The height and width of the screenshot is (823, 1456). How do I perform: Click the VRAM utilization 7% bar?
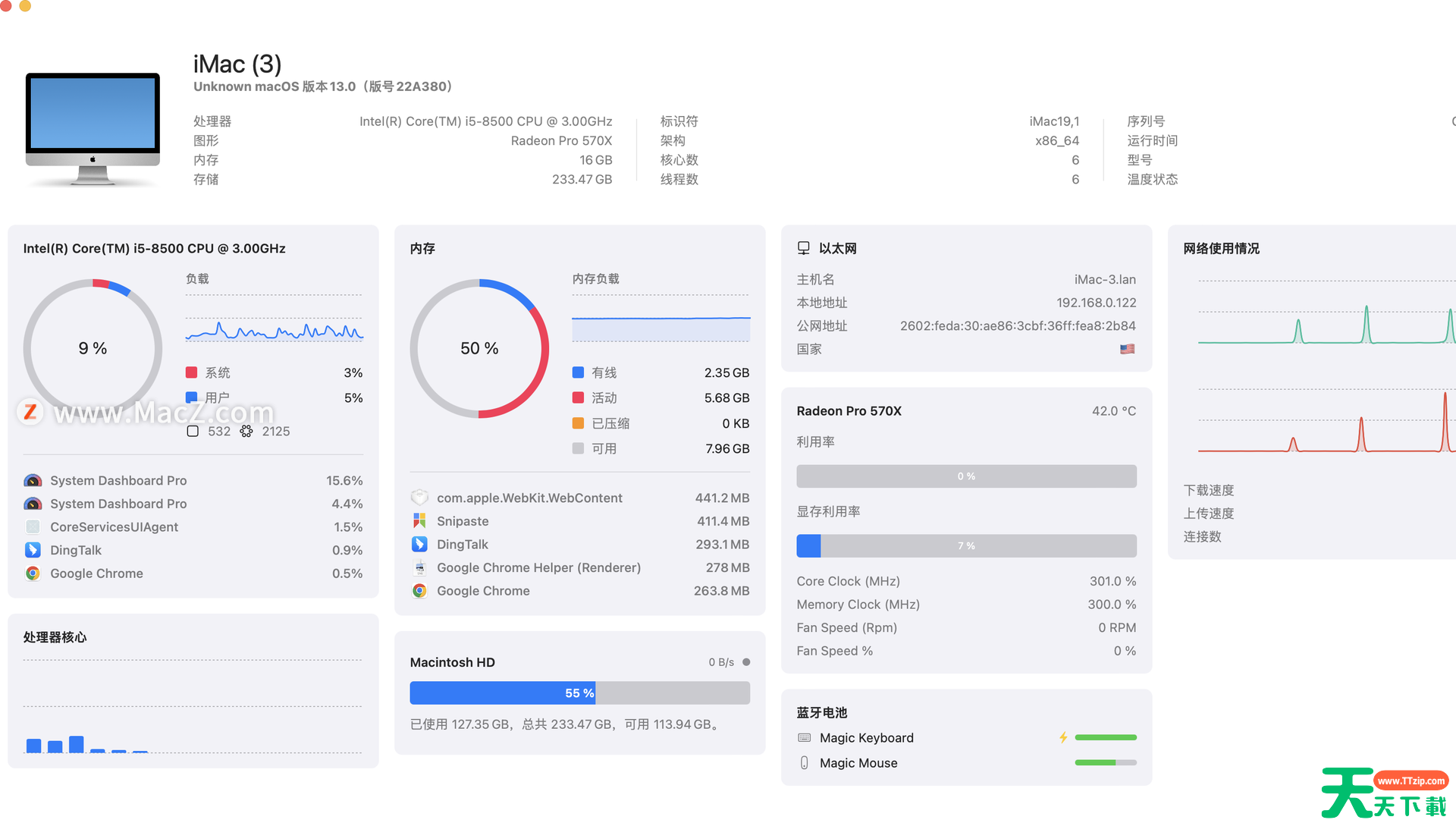pyautogui.click(x=966, y=546)
